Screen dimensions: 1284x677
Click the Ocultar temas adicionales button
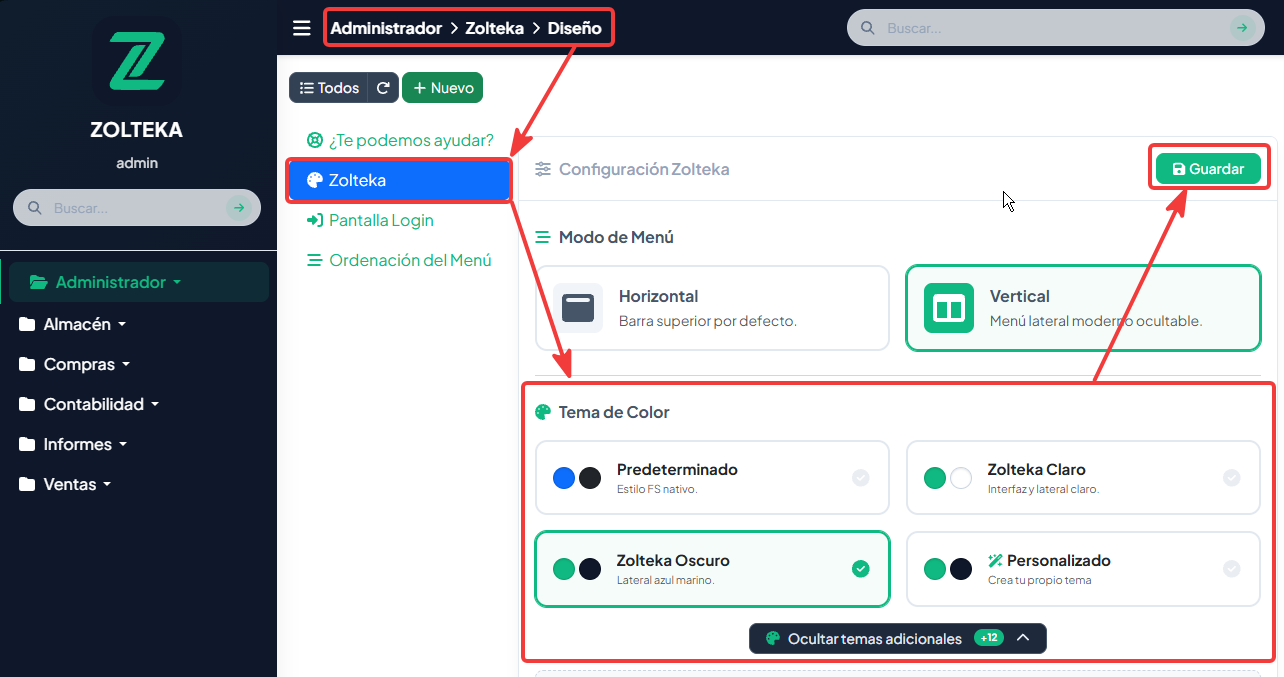point(898,638)
